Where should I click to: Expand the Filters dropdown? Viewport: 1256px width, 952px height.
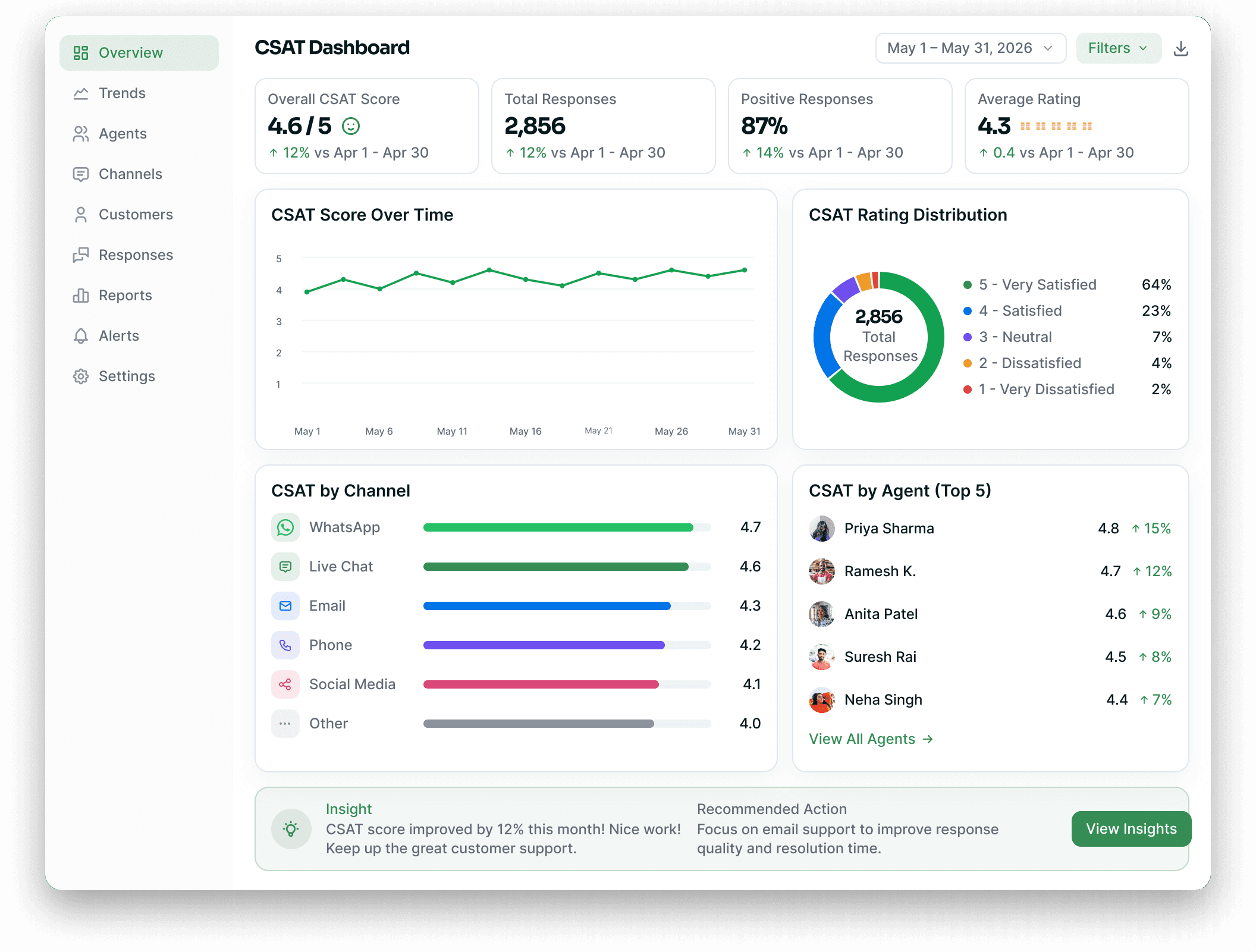point(1119,48)
